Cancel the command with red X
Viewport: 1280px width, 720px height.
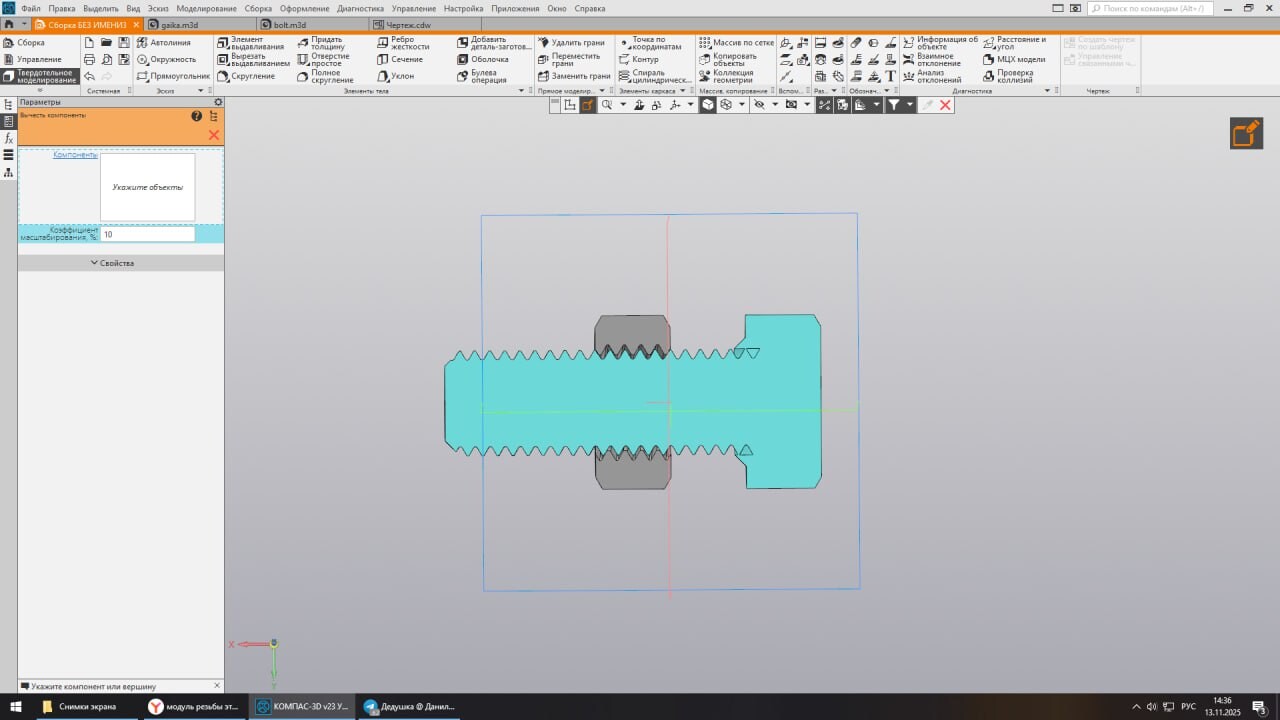coord(213,134)
